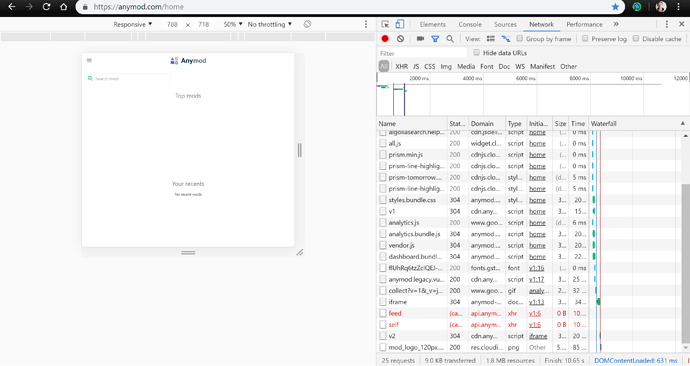Click the Anymod logo

click(188, 61)
